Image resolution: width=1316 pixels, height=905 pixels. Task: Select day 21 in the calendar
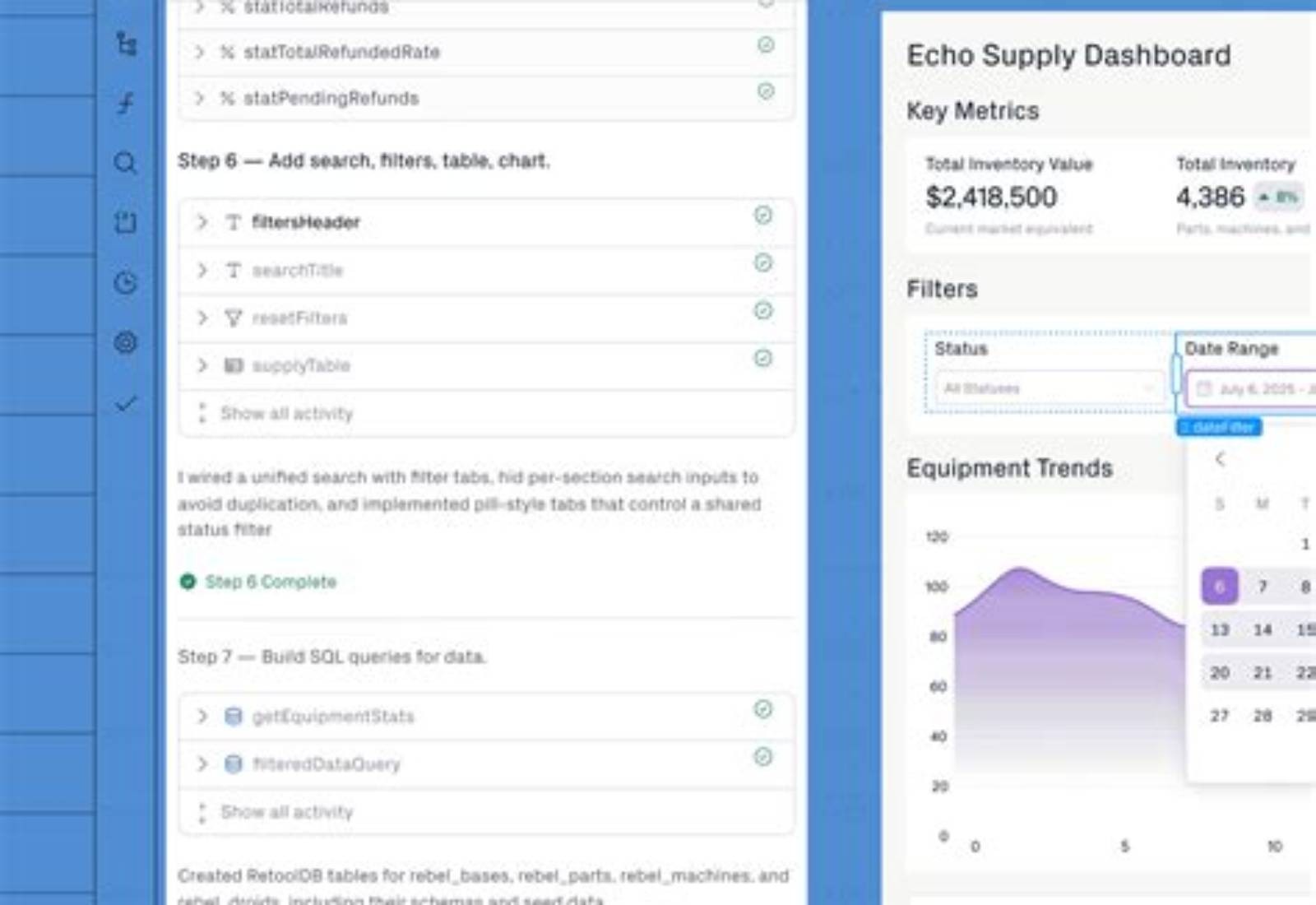coord(1263,673)
